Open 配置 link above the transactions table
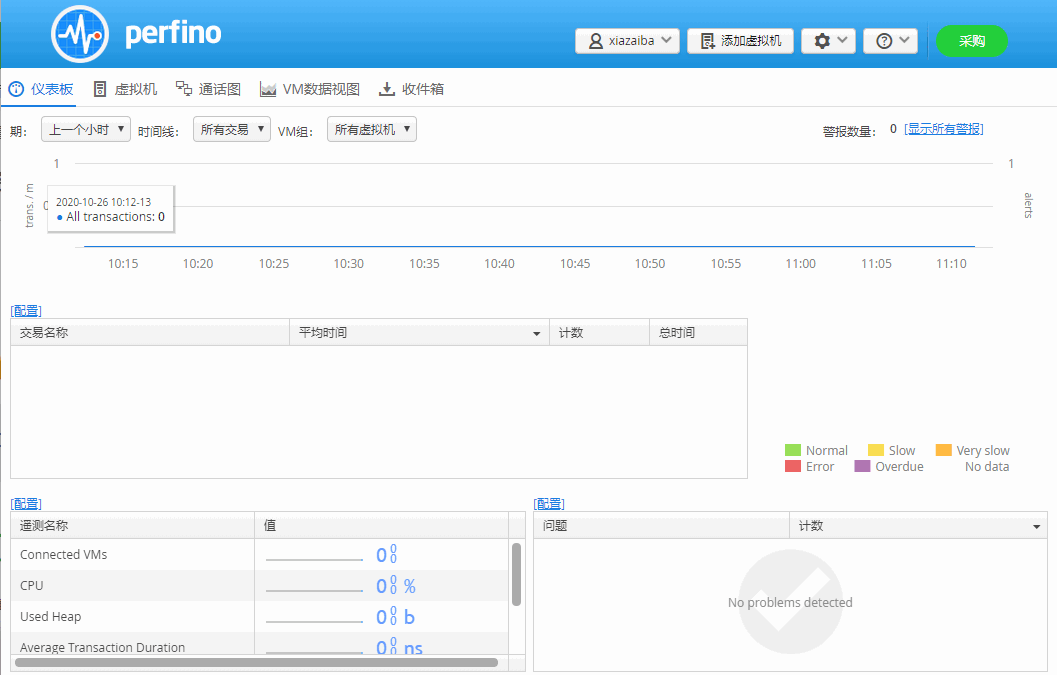1057x675 pixels. pos(26,311)
